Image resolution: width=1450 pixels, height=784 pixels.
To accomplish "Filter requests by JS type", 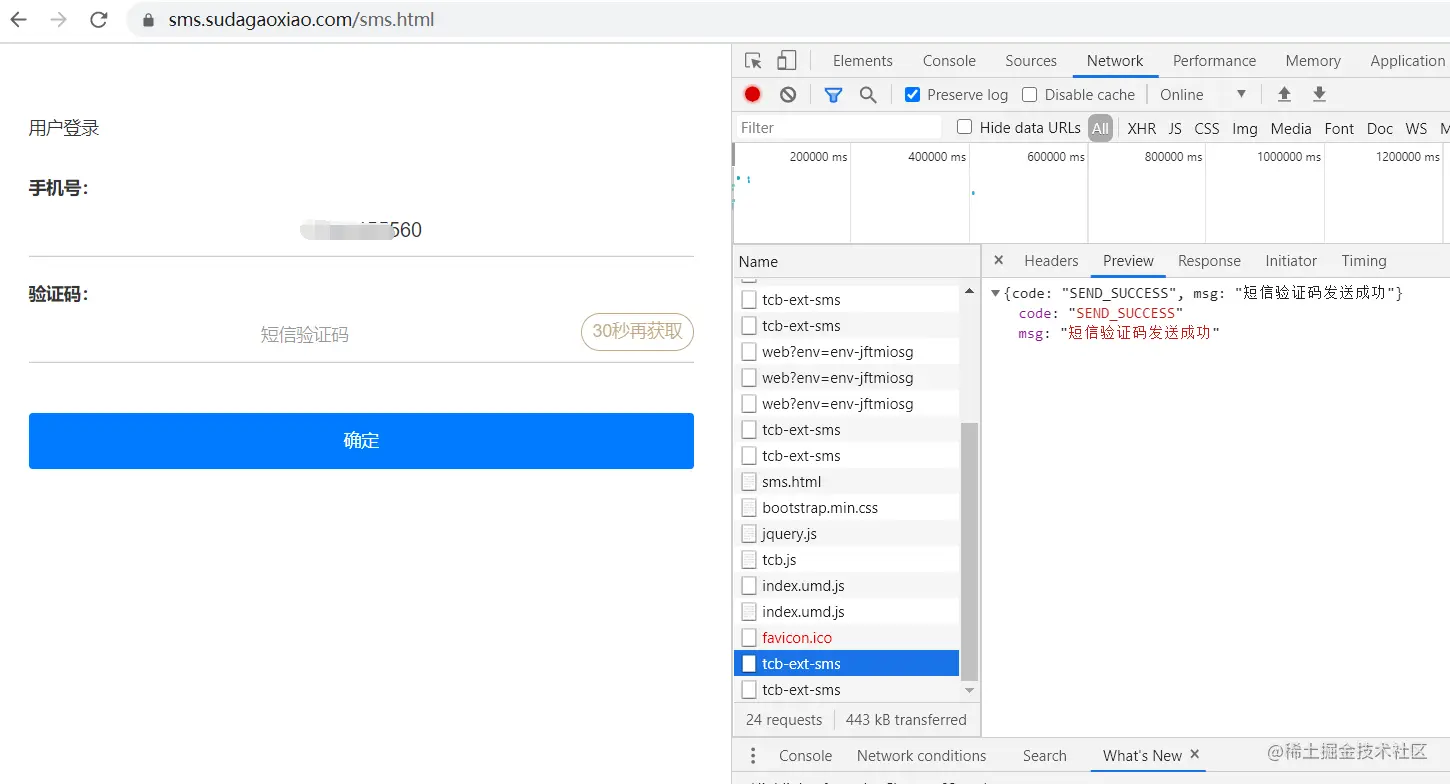I will coord(1175,128).
